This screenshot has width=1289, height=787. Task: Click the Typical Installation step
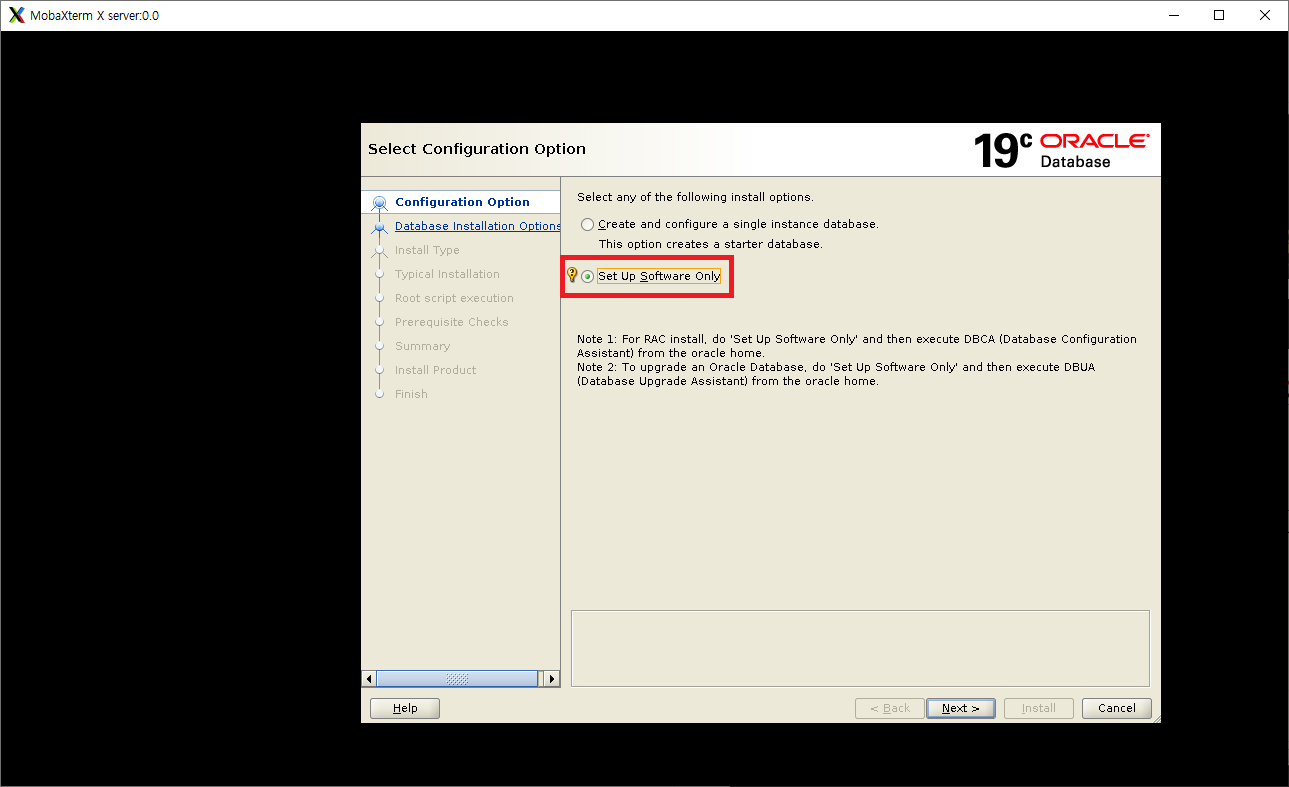447,274
